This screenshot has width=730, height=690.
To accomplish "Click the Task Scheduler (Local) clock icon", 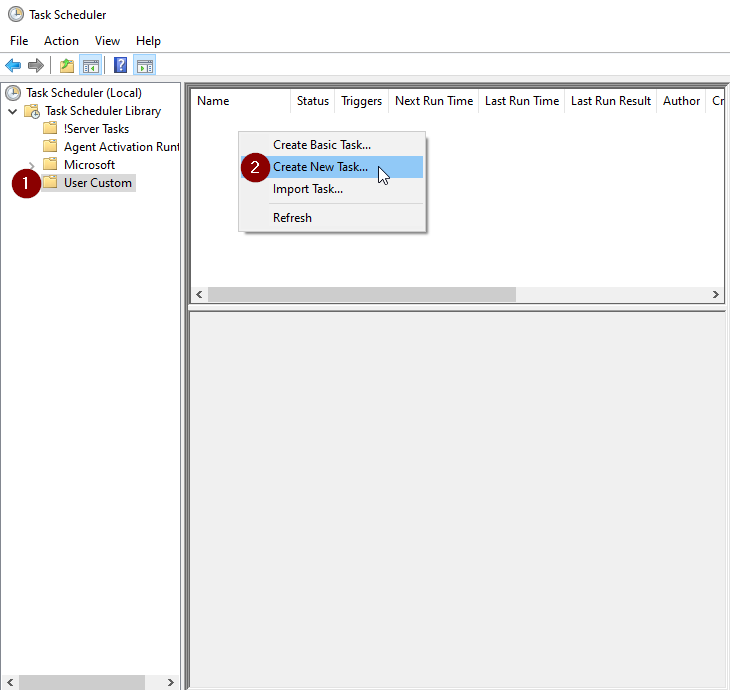I will [x=13, y=93].
